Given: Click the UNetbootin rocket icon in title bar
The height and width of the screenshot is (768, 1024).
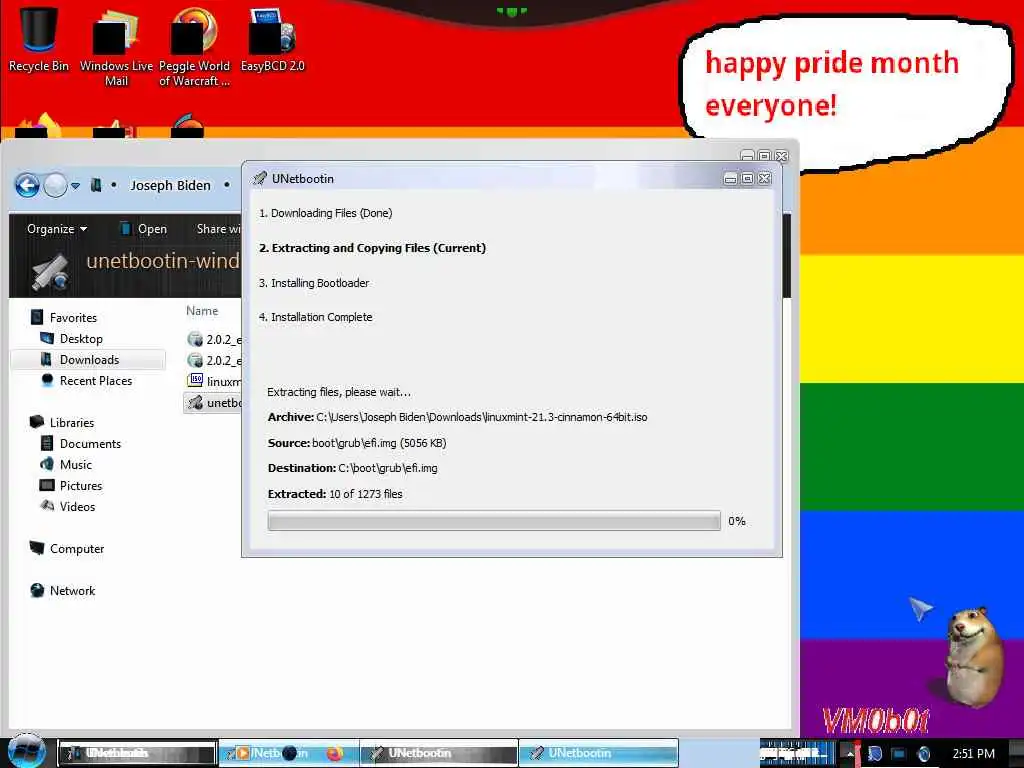Looking at the screenshot, I should [x=259, y=178].
